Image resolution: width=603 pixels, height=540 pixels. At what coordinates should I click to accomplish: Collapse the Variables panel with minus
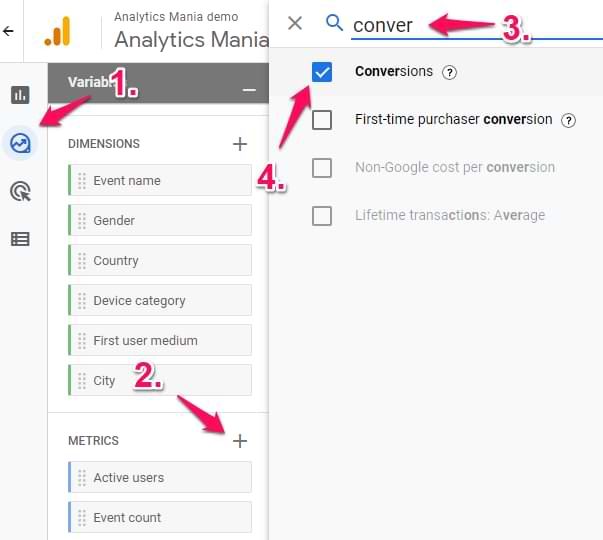(249, 90)
